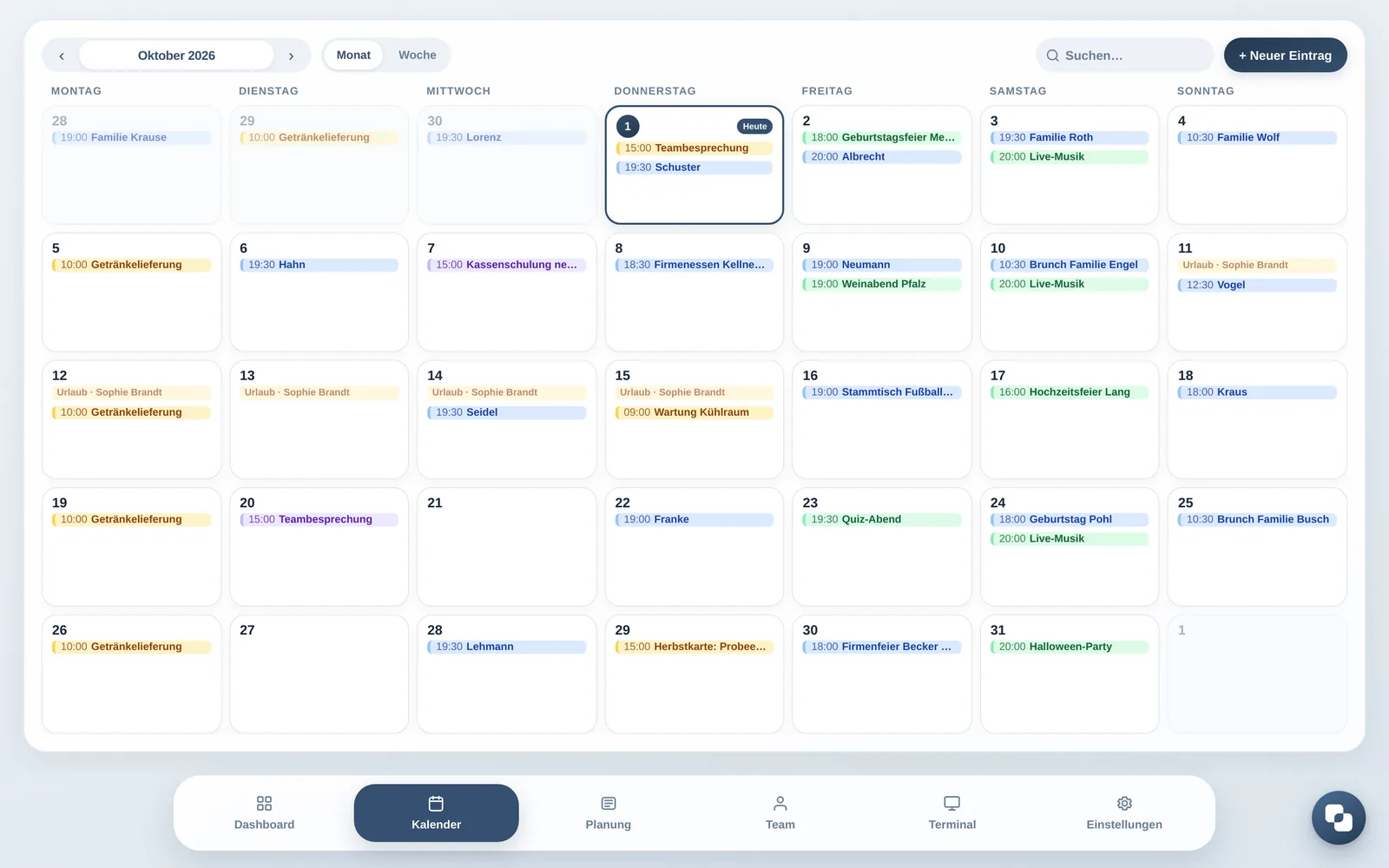The height and width of the screenshot is (868, 1389).
Task: Select the Heute badge on October 1
Action: pyautogui.click(x=754, y=127)
